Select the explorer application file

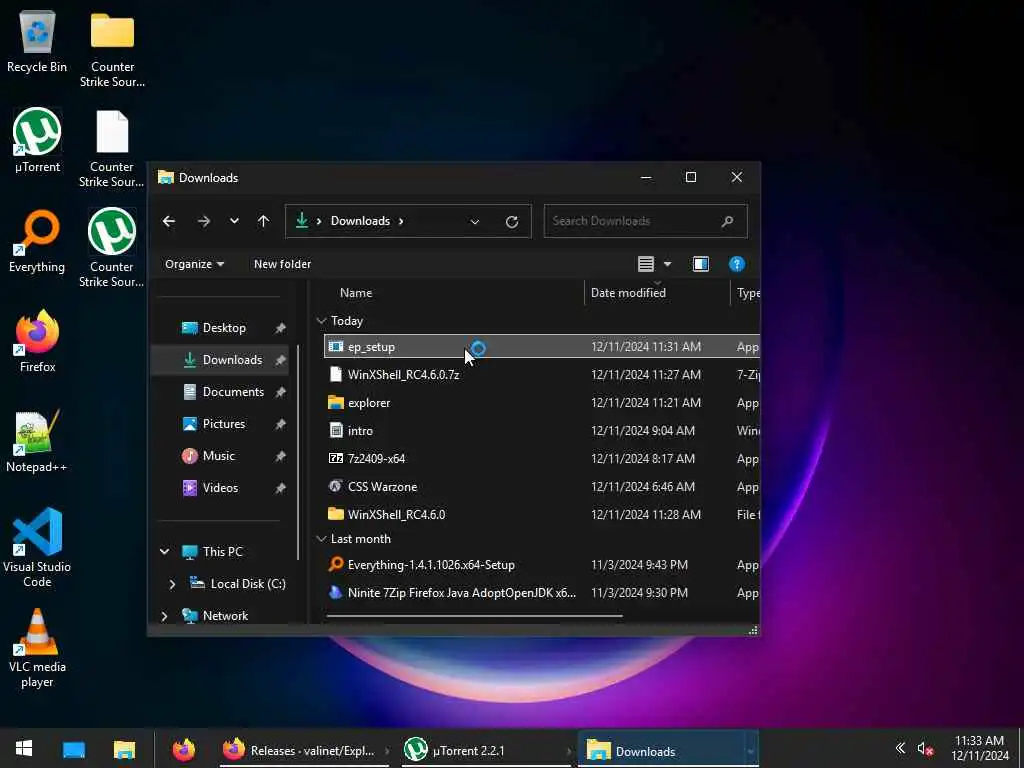point(541,403)
